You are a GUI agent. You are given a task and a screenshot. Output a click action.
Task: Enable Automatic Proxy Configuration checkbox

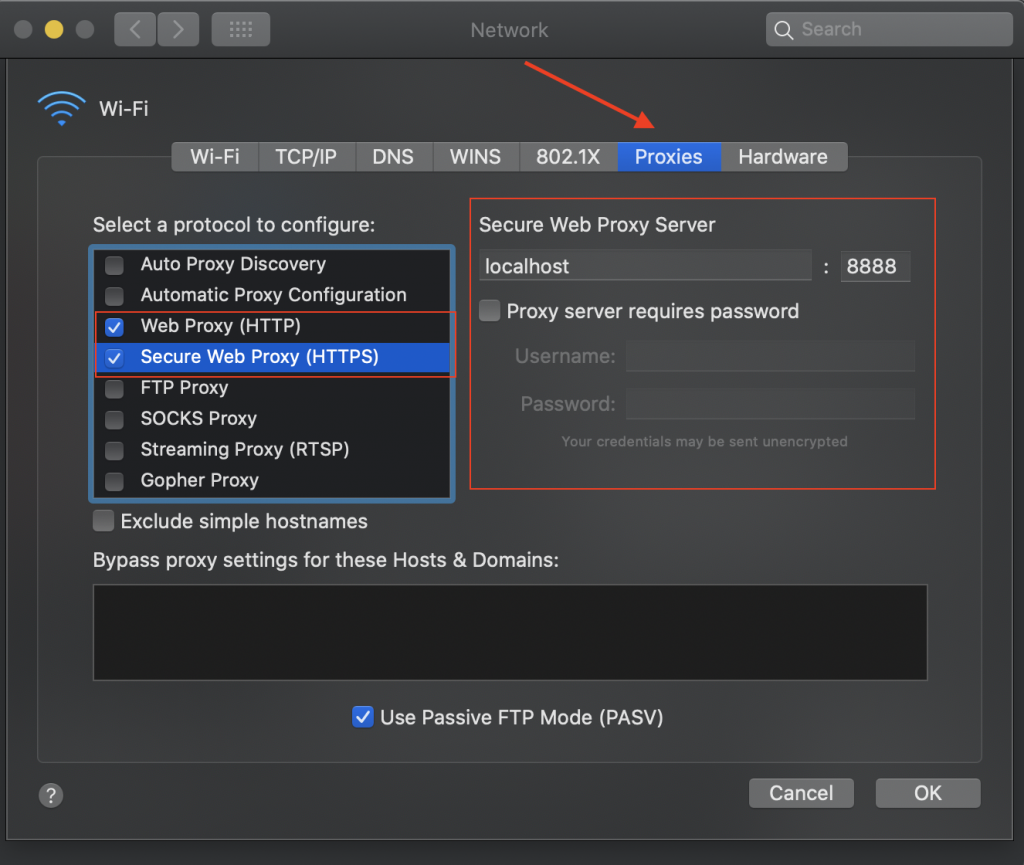pos(114,296)
